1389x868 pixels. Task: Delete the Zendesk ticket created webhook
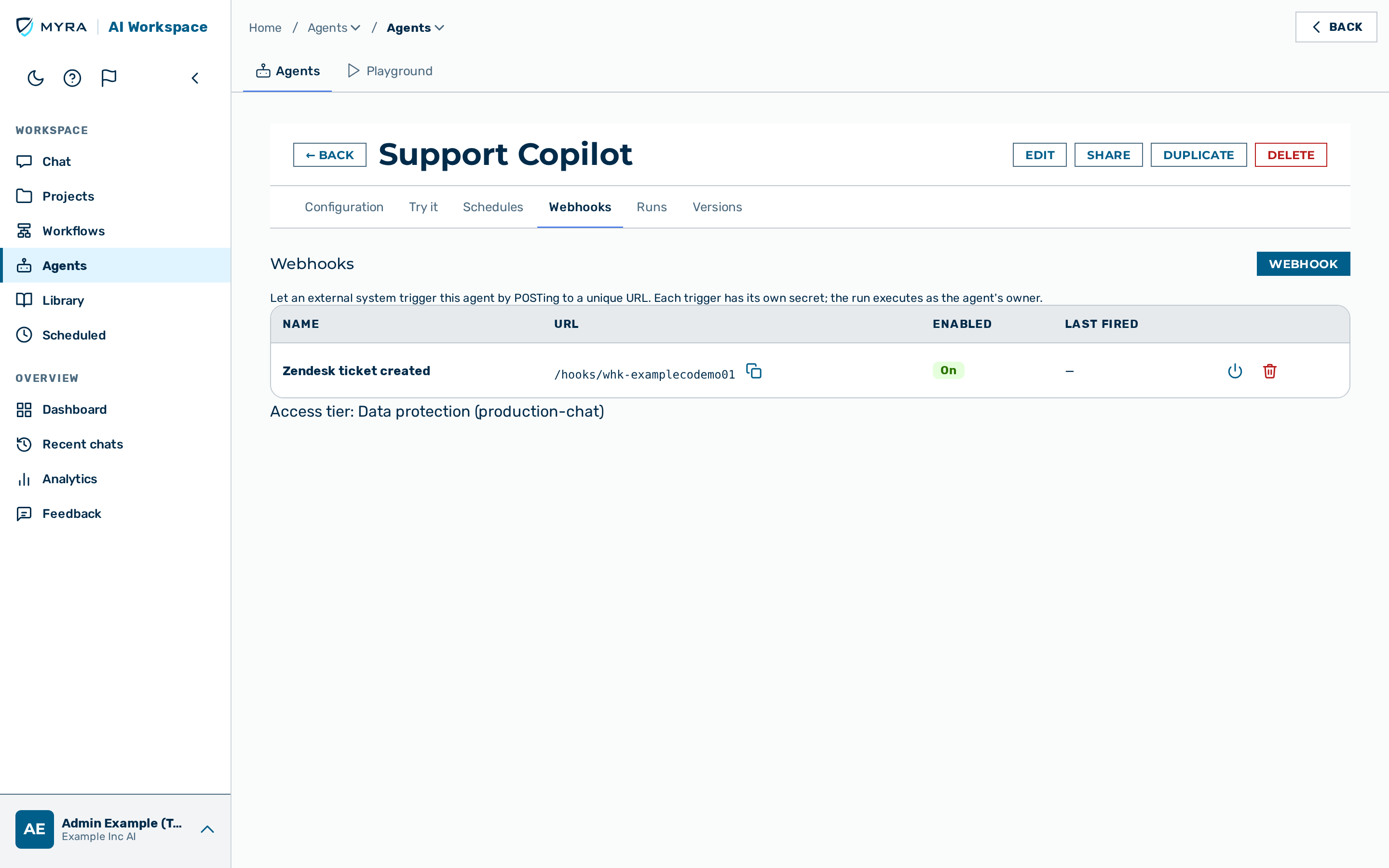[1269, 371]
